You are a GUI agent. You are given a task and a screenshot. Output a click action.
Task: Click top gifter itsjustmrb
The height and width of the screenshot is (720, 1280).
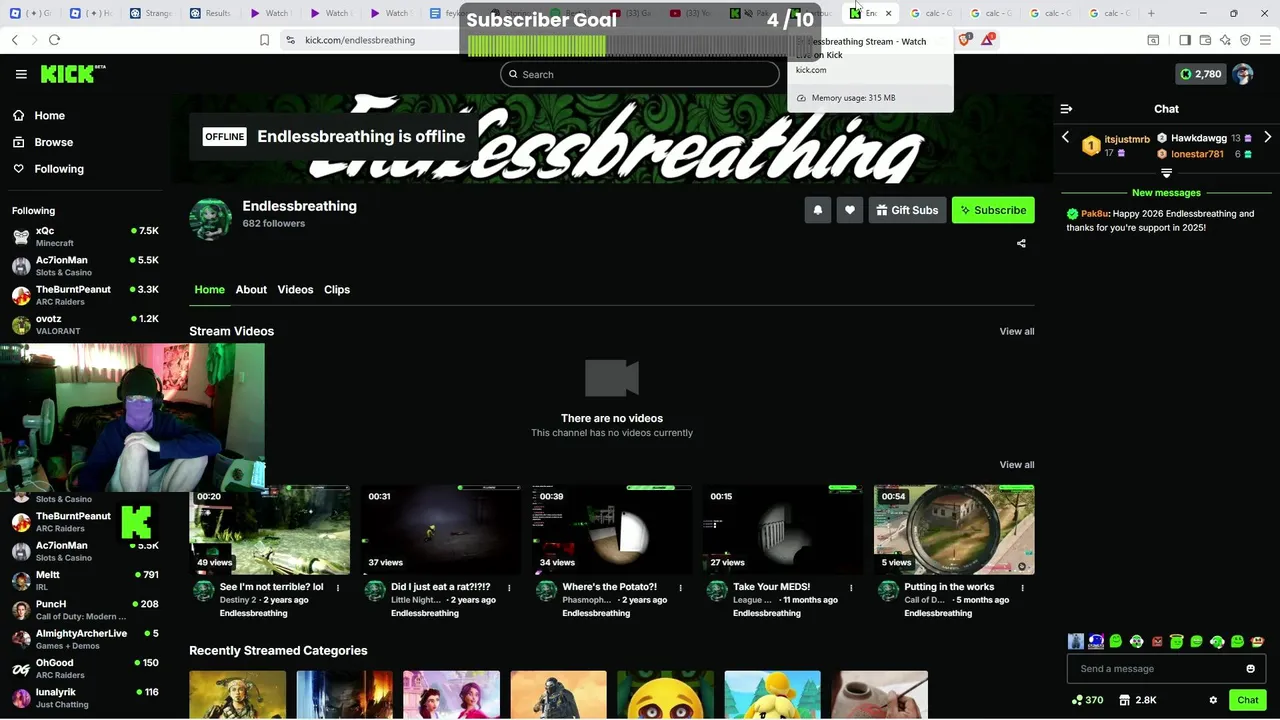[1127, 139]
